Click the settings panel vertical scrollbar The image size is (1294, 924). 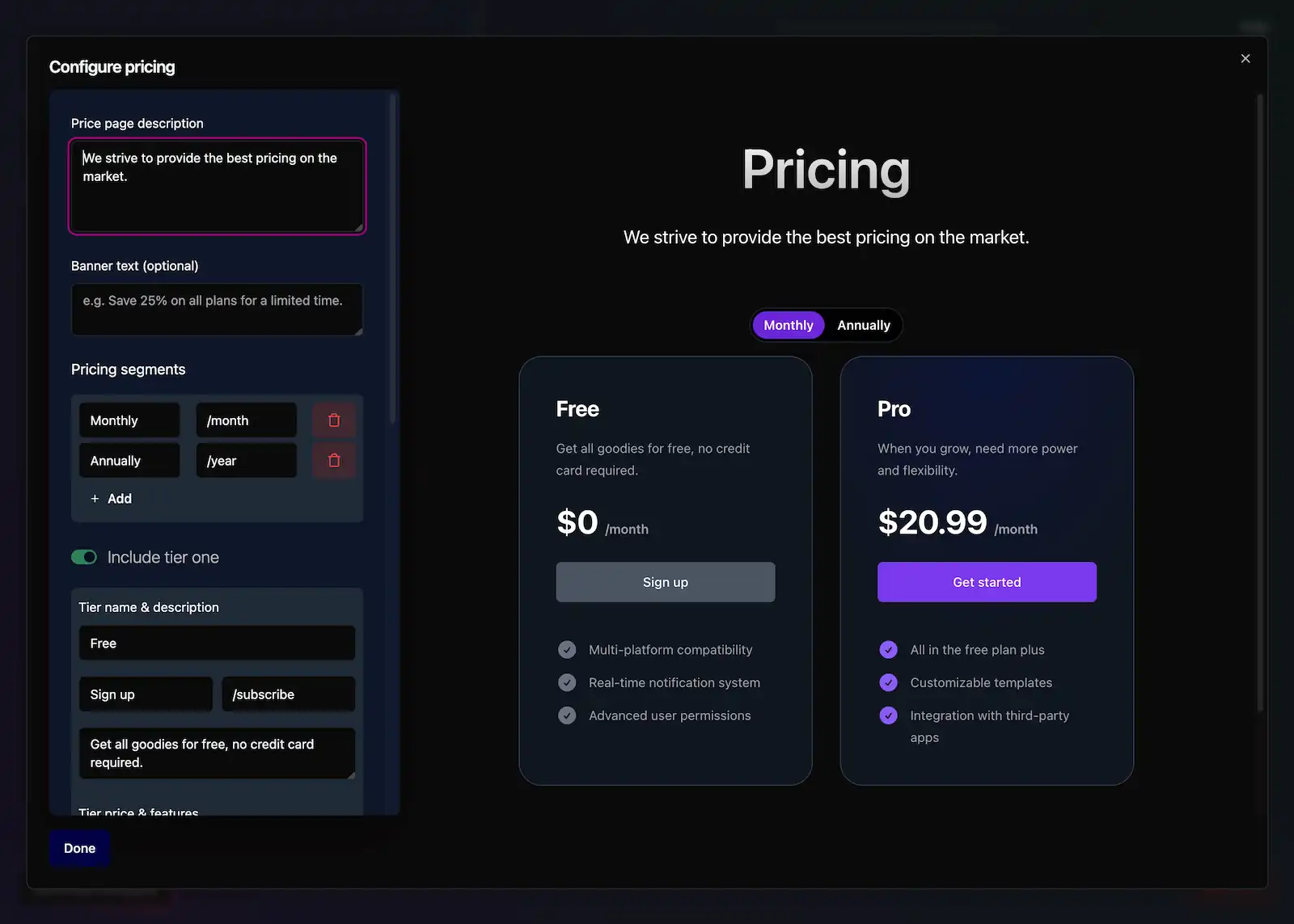click(x=393, y=259)
